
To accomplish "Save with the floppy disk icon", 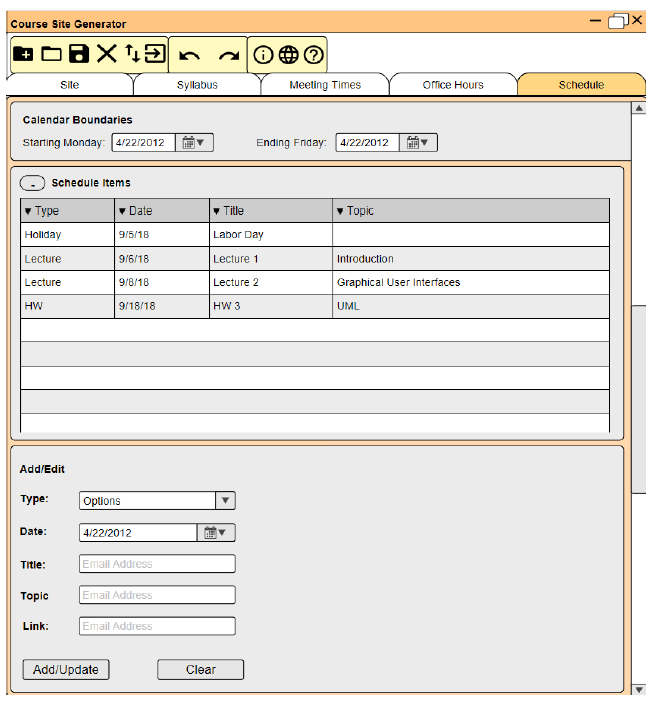I will (79, 54).
